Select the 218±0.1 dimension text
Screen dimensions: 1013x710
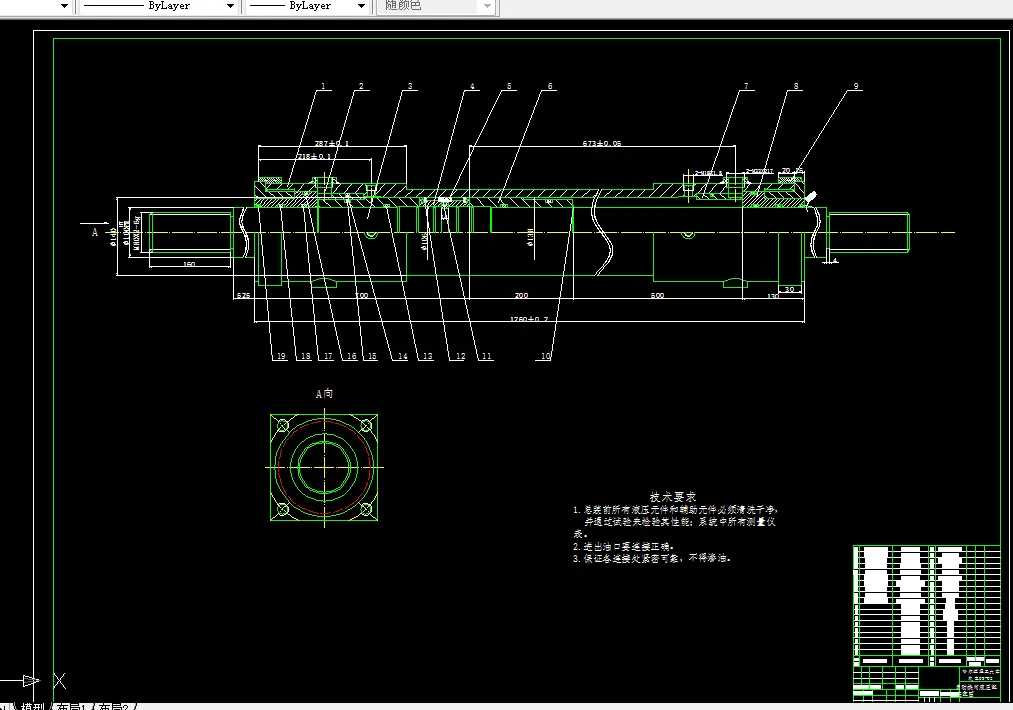[314, 156]
